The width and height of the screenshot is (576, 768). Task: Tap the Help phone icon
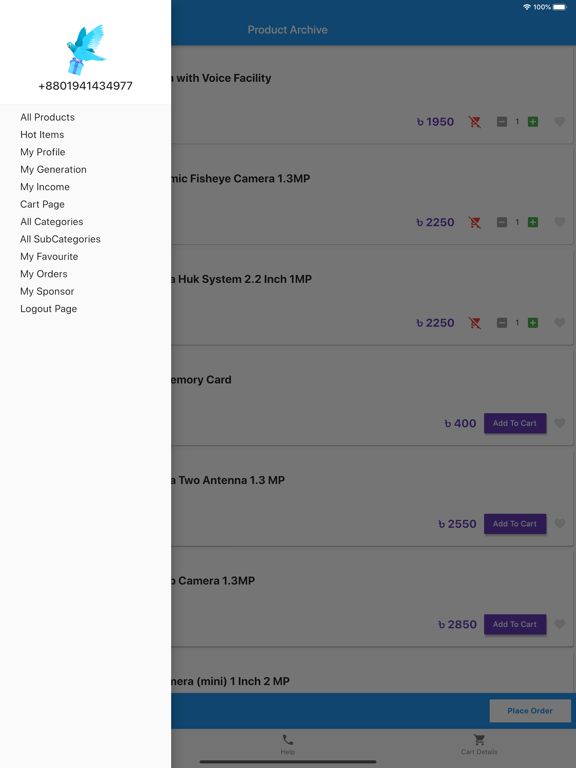288,740
